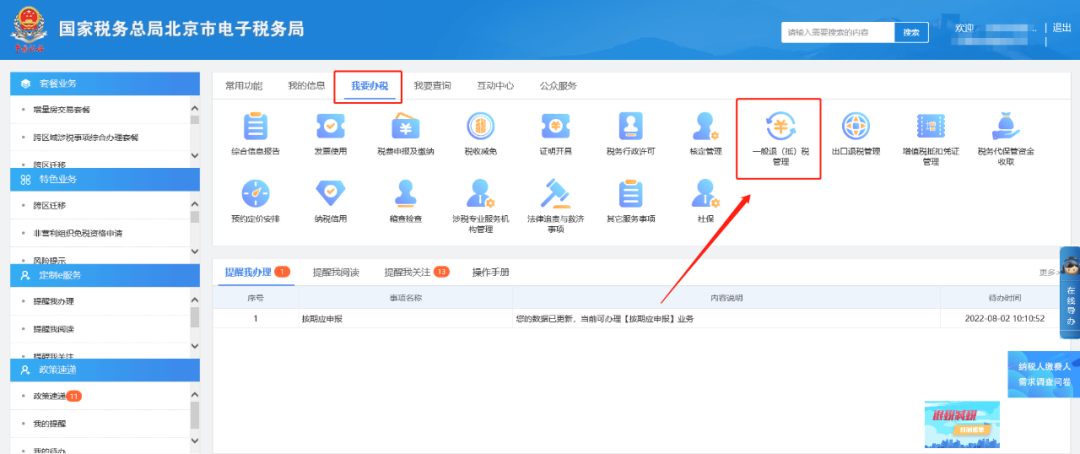1080x454 pixels.
Task: Switch to the 我的信息 tab
Action: (307, 86)
